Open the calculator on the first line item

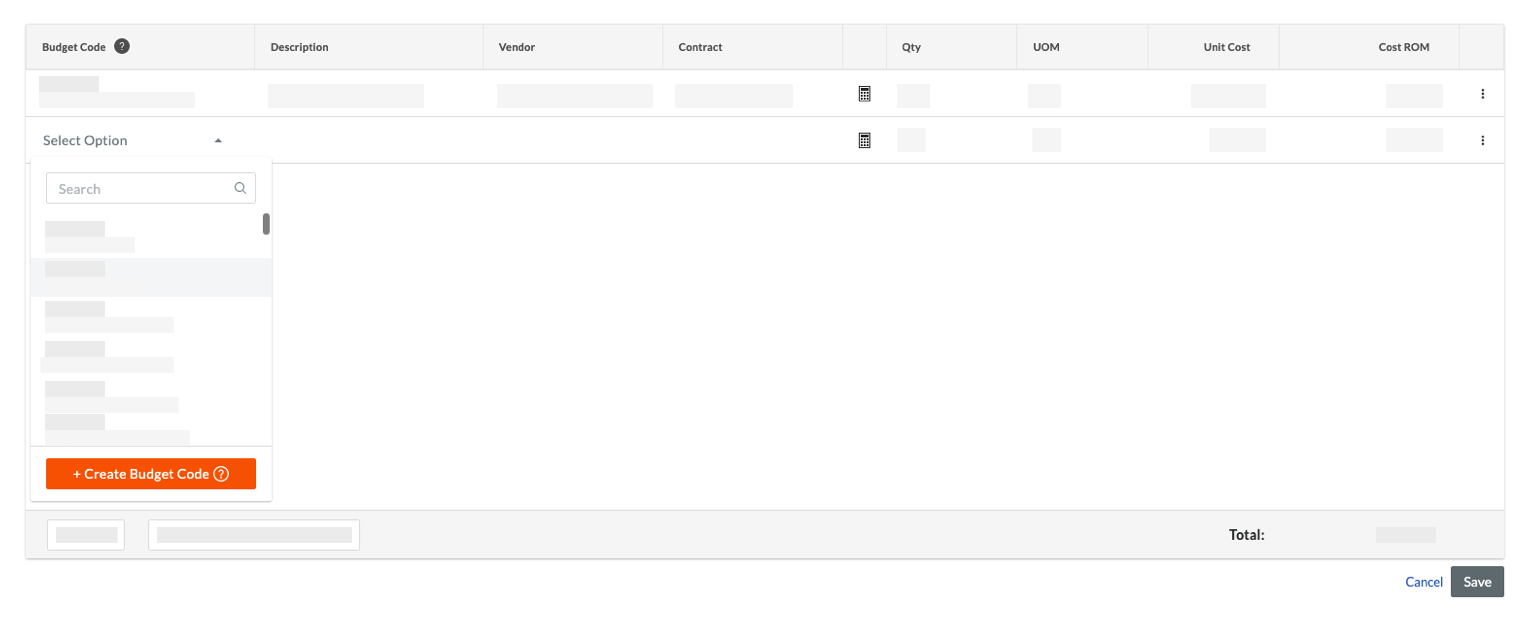click(864, 93)
